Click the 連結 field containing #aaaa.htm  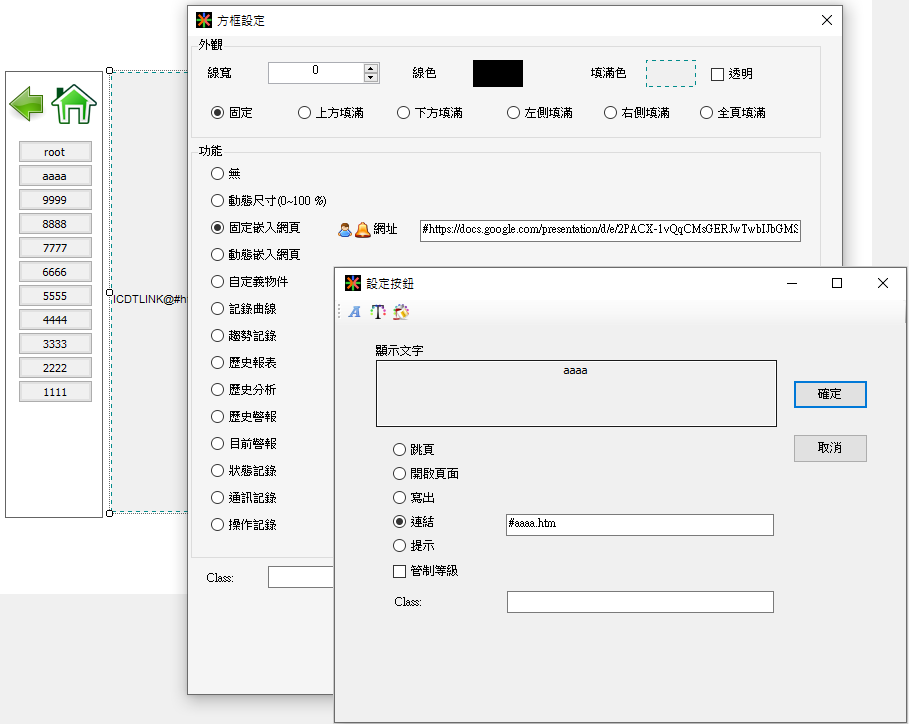[x=640, y=524]
